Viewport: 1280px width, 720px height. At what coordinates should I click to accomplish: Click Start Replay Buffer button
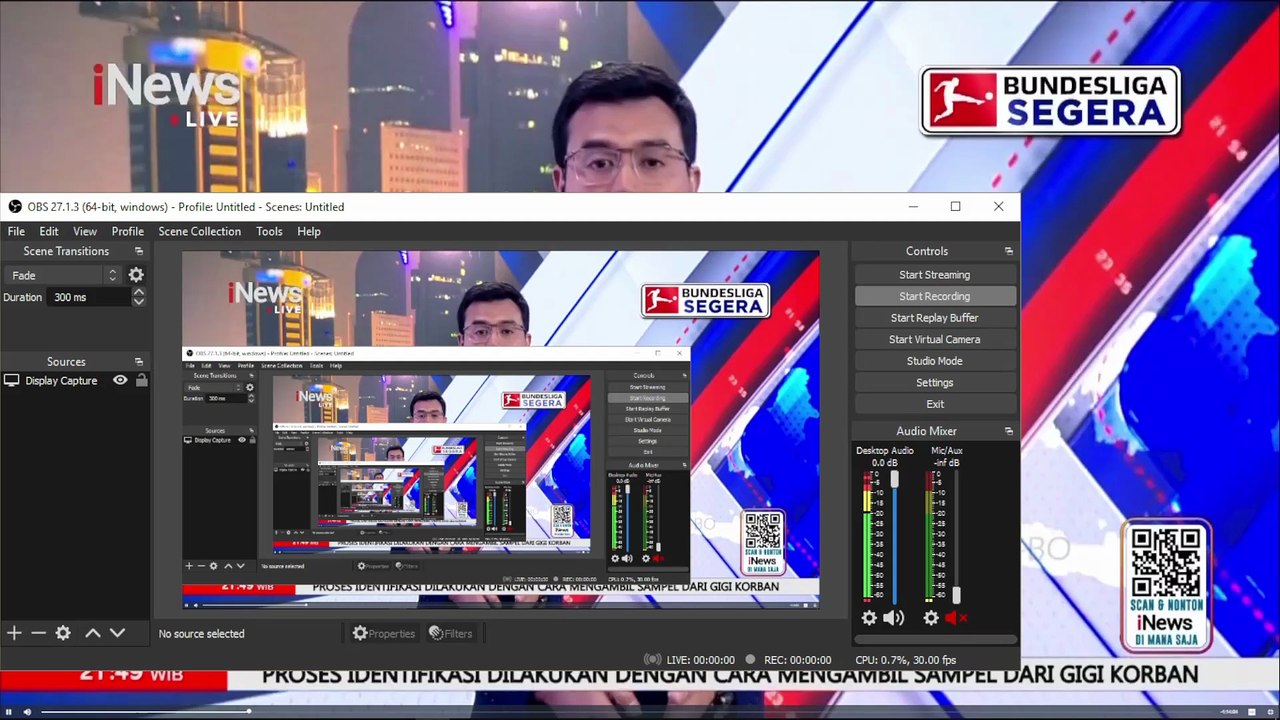(934, 318)
